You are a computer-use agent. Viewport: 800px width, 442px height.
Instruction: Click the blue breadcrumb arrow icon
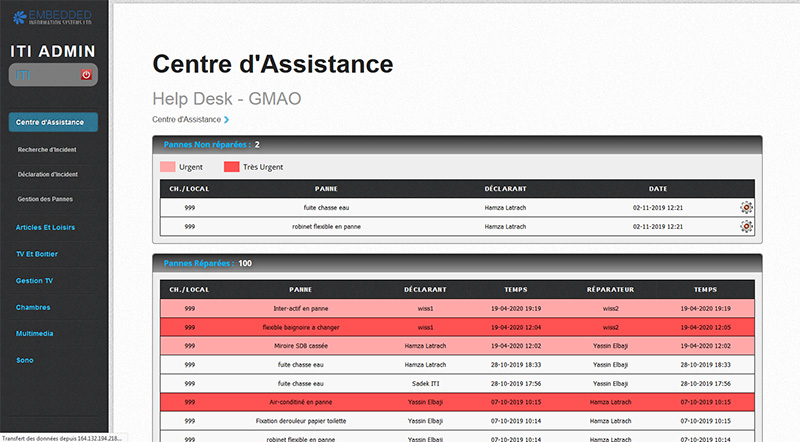227,120
